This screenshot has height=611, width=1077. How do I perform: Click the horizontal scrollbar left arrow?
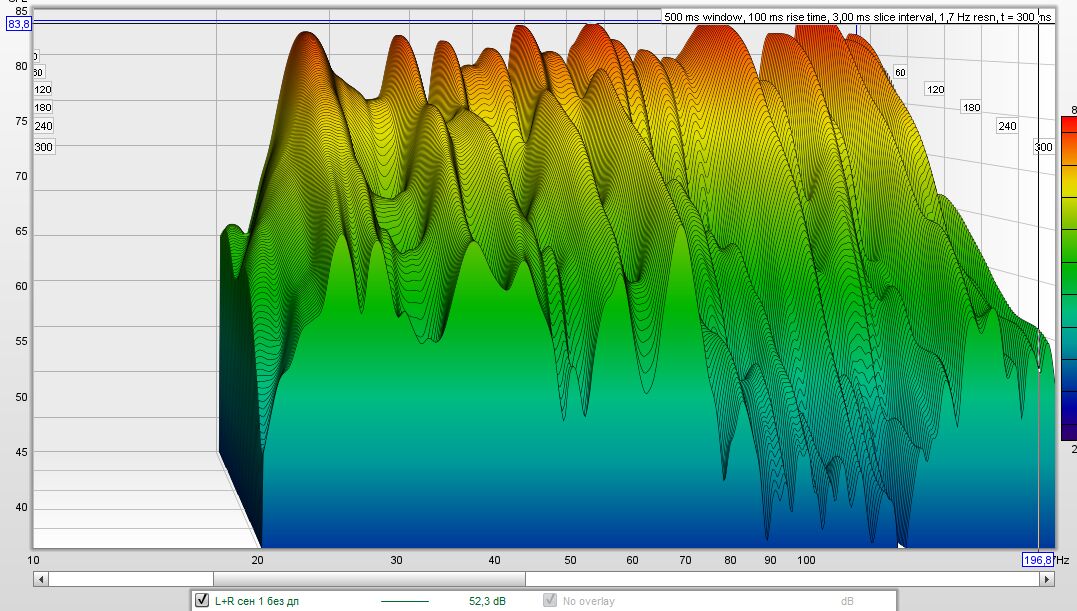[40, 579]
